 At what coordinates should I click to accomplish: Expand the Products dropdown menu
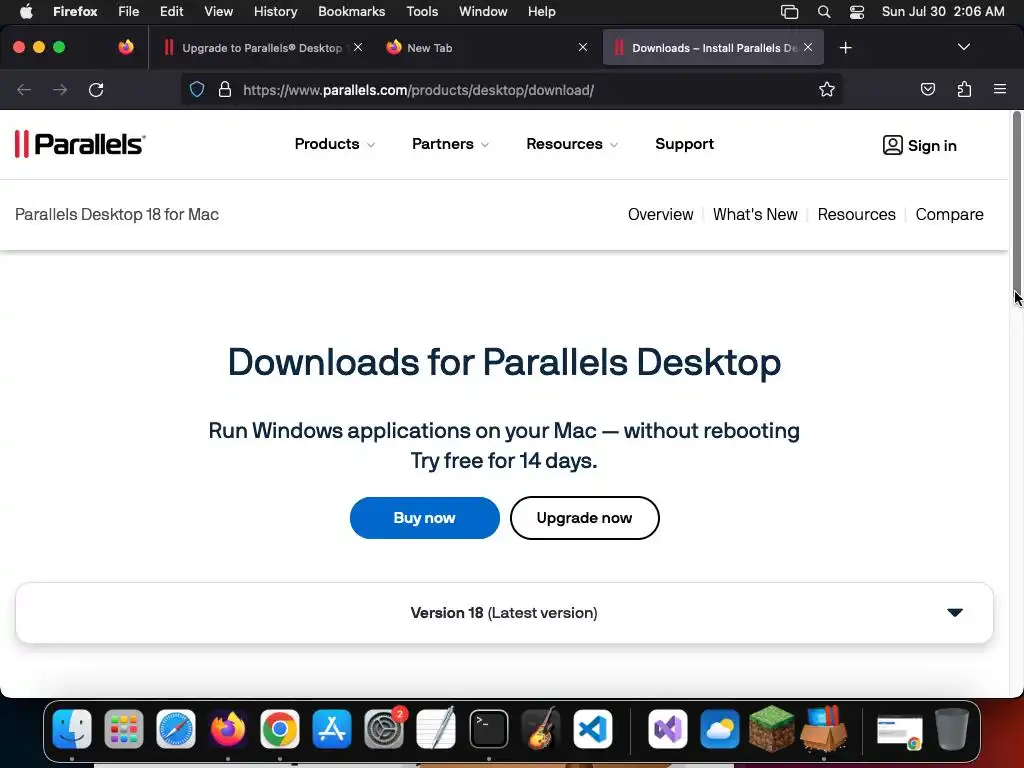click(334, 144)
